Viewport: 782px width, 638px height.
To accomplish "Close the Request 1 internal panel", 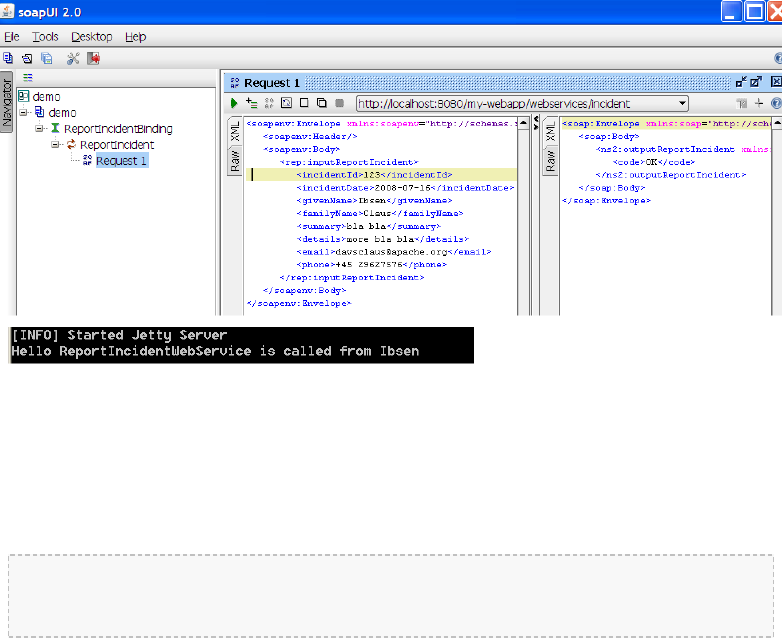I will tap(776, 82).
